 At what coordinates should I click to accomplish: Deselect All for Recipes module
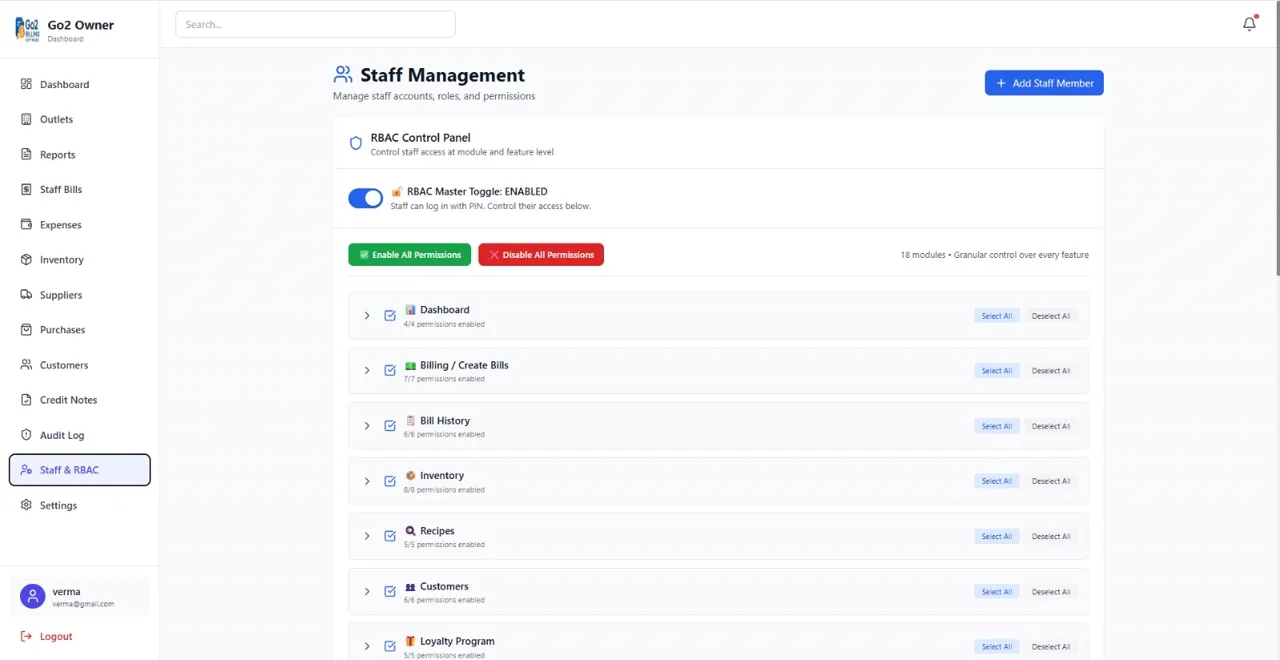(1051, 536)
